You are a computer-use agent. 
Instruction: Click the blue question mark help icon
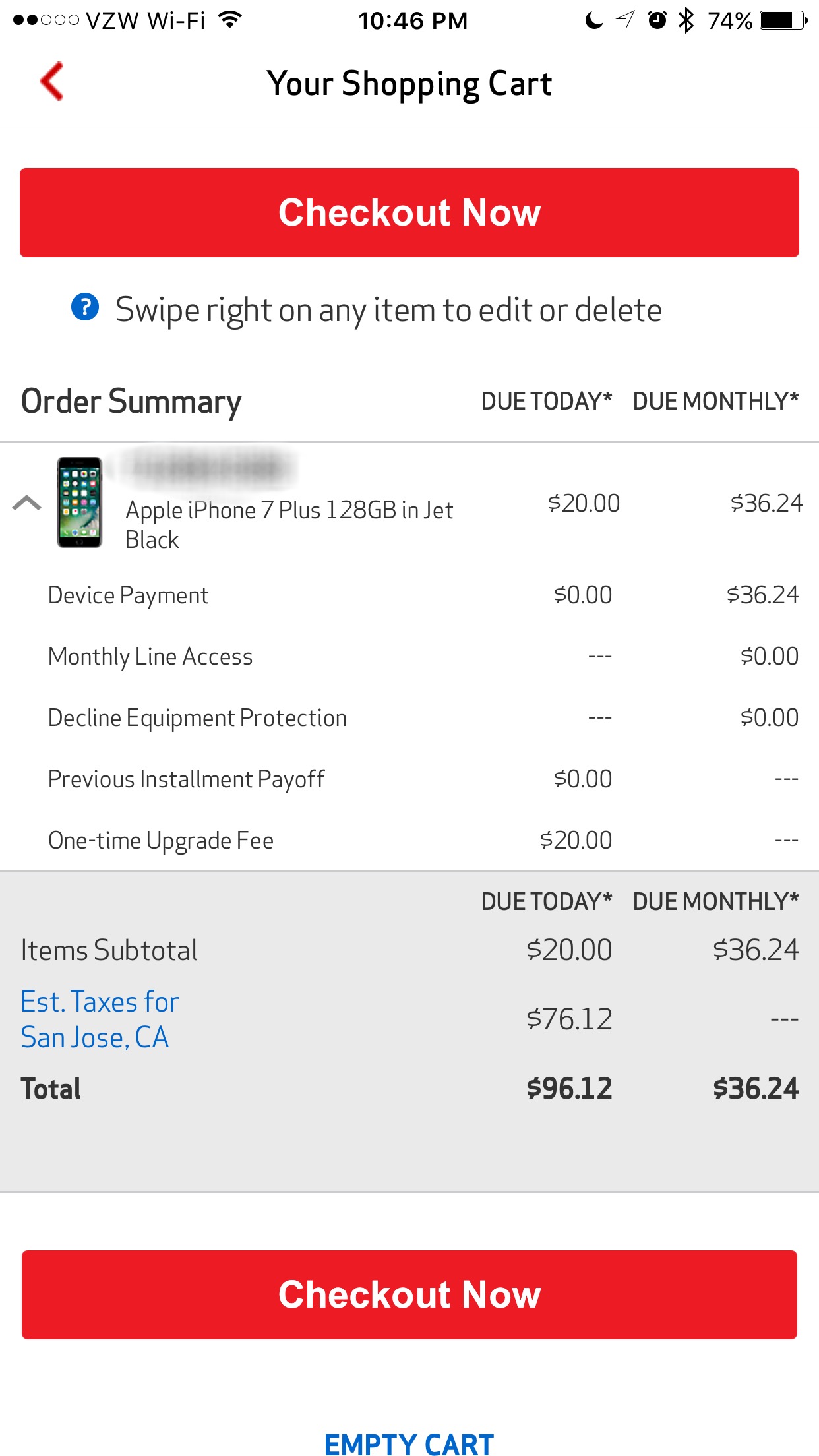coord(85,307)
